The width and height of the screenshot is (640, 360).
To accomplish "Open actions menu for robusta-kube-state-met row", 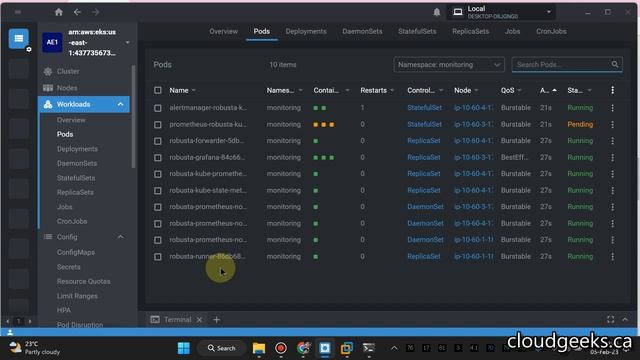I will pos(612,191).
